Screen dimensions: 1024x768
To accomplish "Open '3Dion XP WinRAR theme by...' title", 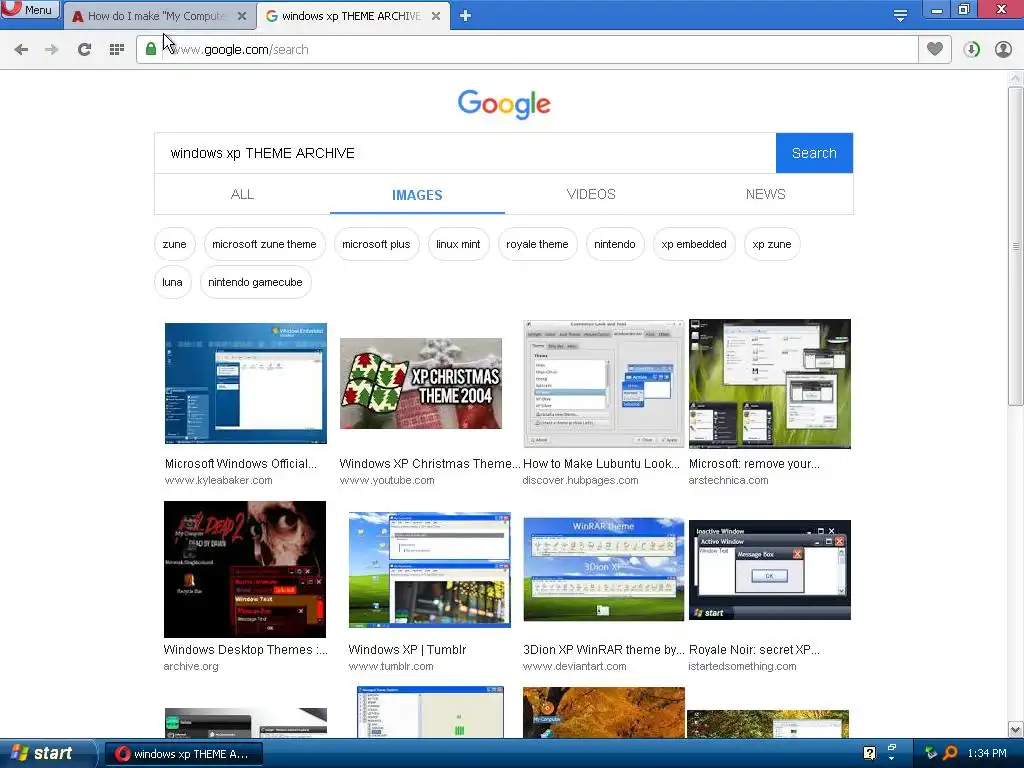I will tap(603, 650).
